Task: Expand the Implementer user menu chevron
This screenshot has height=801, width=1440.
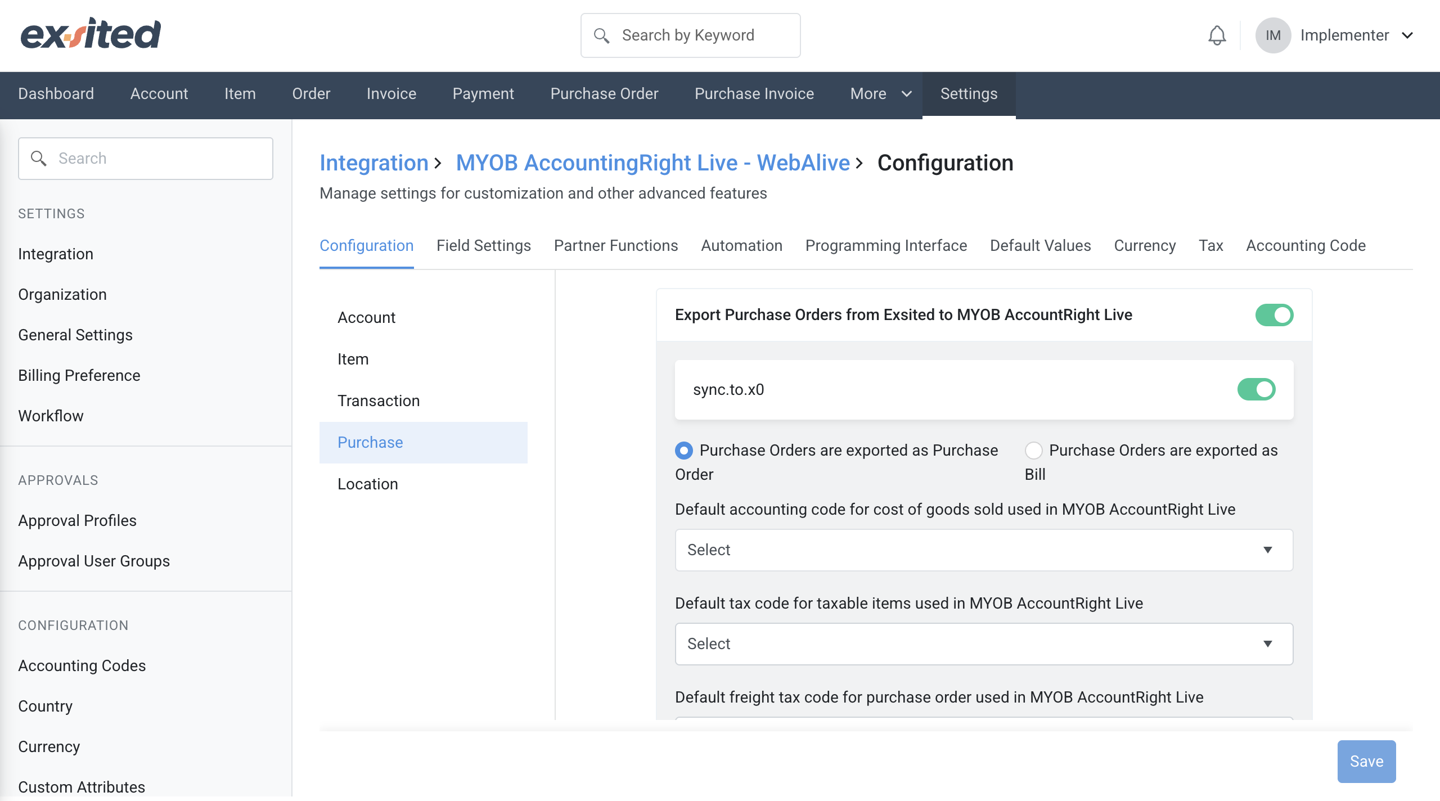Action: pos(1407,35)
